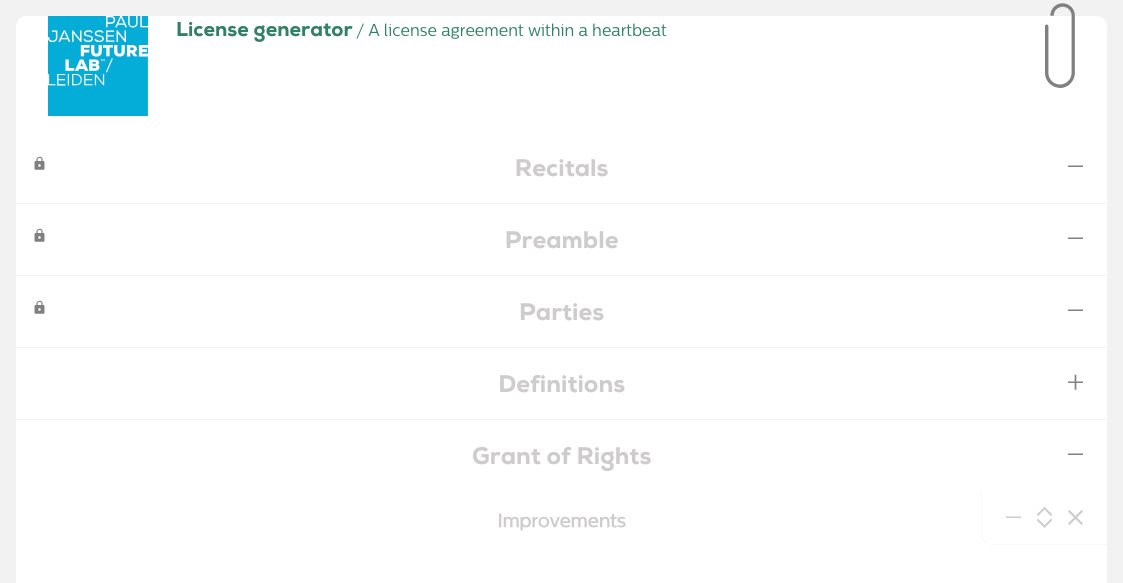
Task: Select the Recitals heading
Action: pyautogui.click(x=562, y=168)
